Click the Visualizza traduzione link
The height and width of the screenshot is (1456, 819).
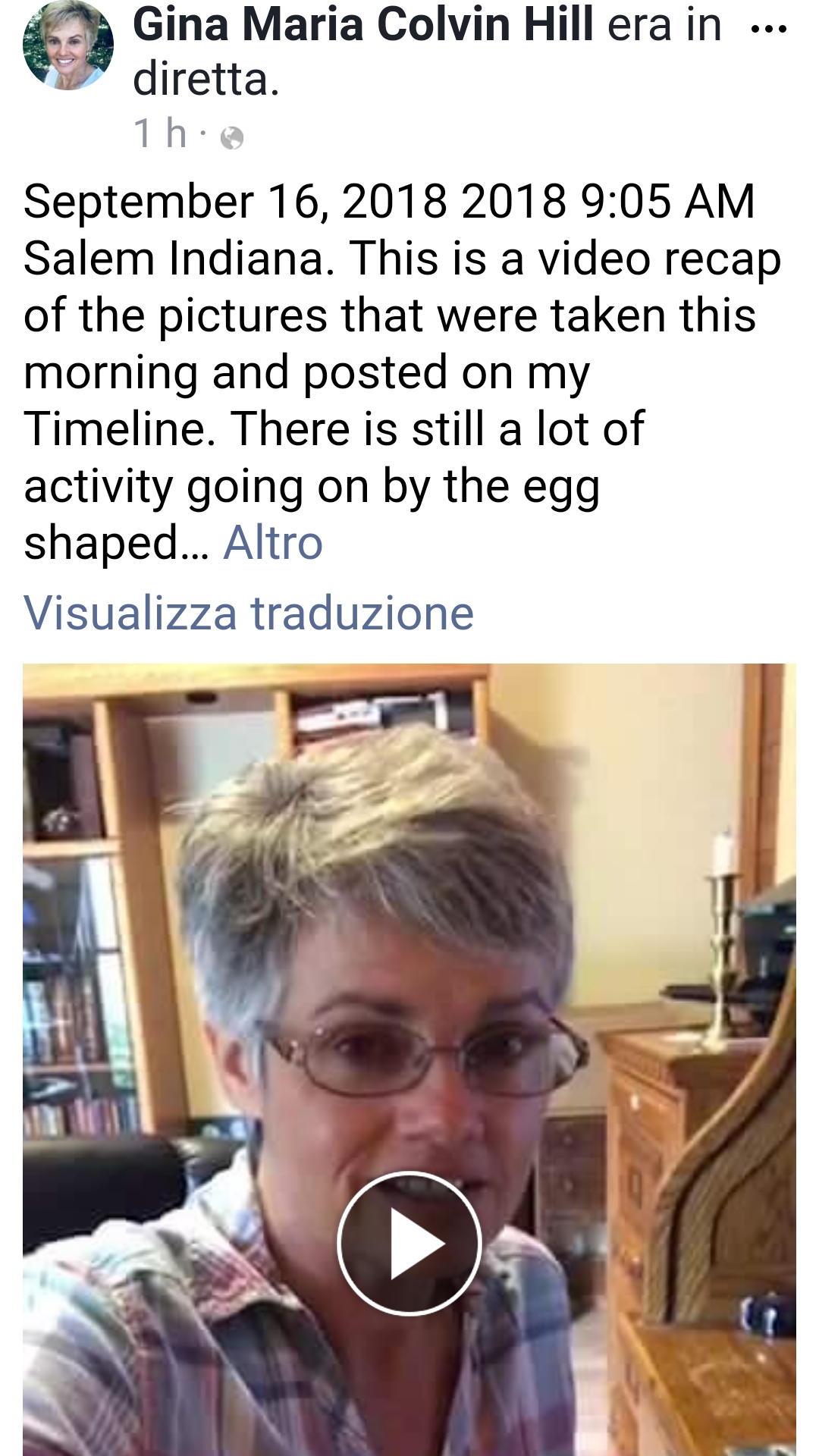tap(249, 613)
